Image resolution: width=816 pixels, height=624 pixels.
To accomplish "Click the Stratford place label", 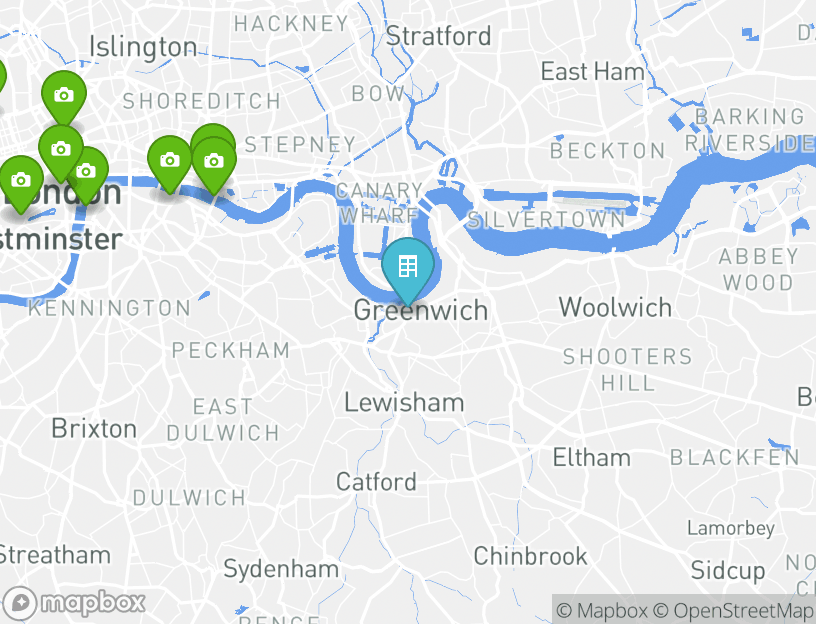I will coord(438,36).
